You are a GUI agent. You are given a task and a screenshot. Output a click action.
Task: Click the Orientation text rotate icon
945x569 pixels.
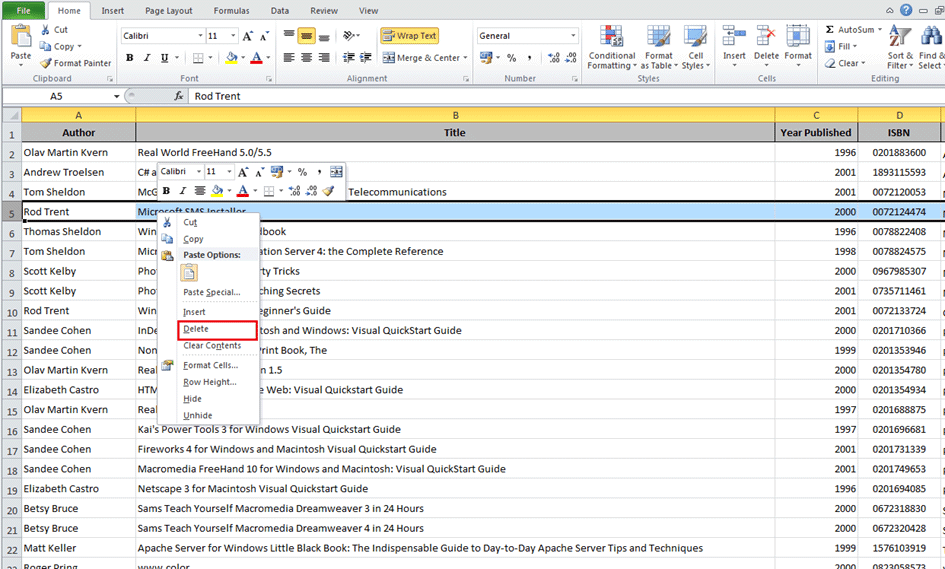[x=348, y=36]
